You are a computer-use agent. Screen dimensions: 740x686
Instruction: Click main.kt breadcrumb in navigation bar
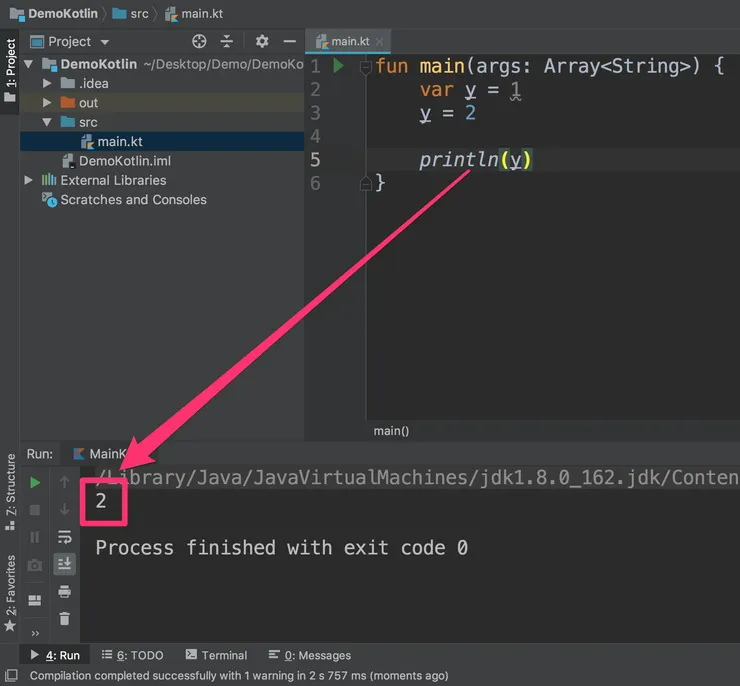[194, 14]
